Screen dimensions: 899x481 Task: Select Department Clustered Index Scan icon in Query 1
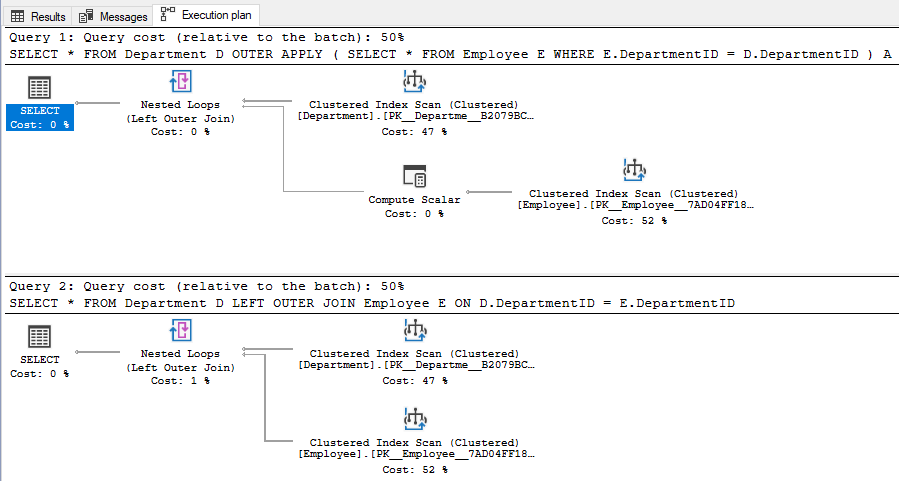click(414, 81)
